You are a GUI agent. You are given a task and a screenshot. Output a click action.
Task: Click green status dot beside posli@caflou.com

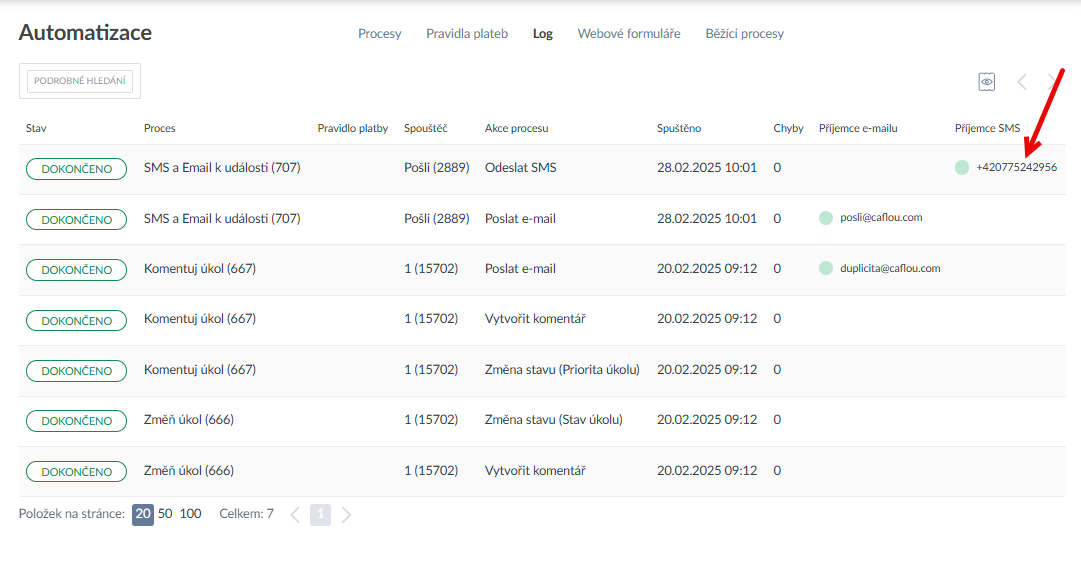[826, 218]
